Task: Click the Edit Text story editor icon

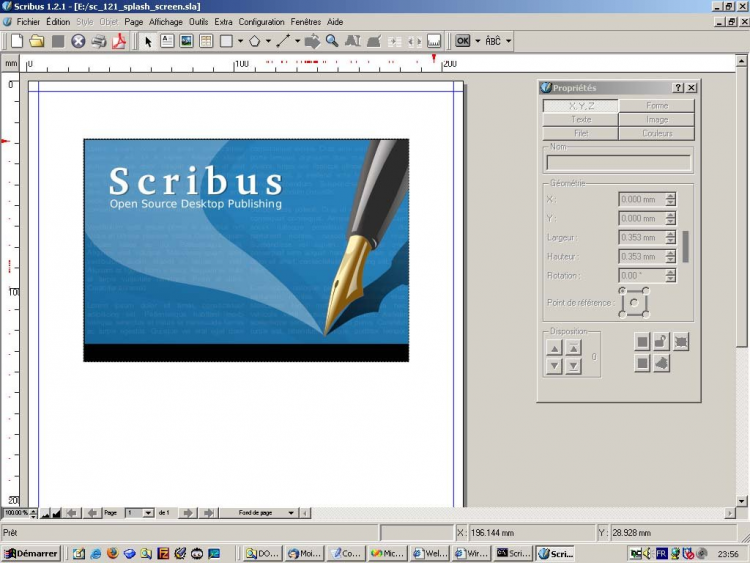Action: click(x=374, y=41)
